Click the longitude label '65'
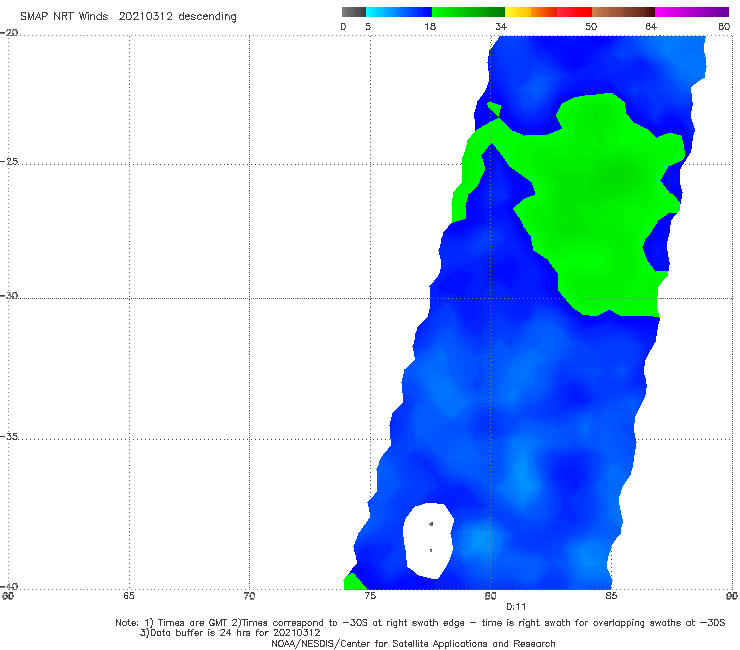 [128, 596]
